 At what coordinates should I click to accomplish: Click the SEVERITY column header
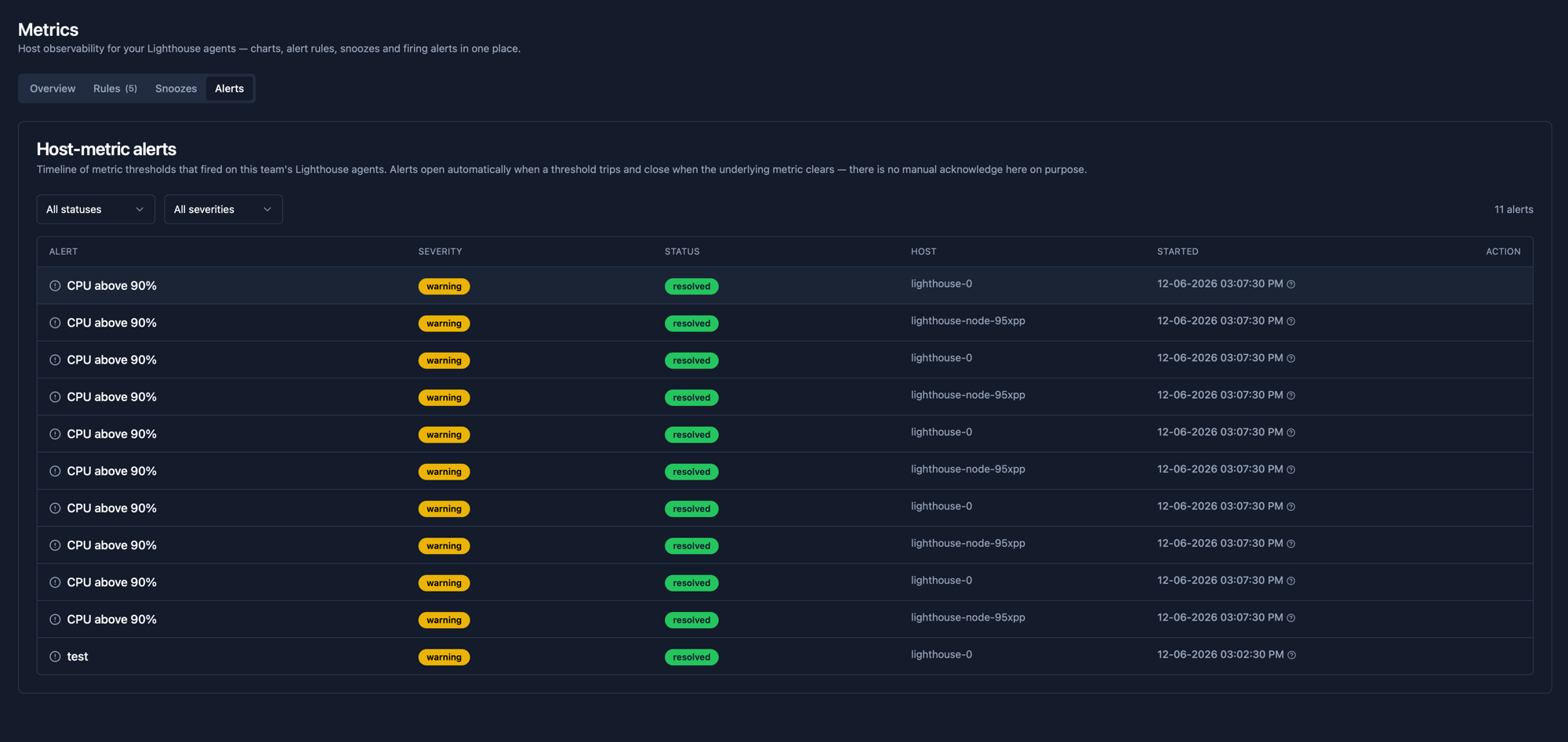click(x=440, y=252)
